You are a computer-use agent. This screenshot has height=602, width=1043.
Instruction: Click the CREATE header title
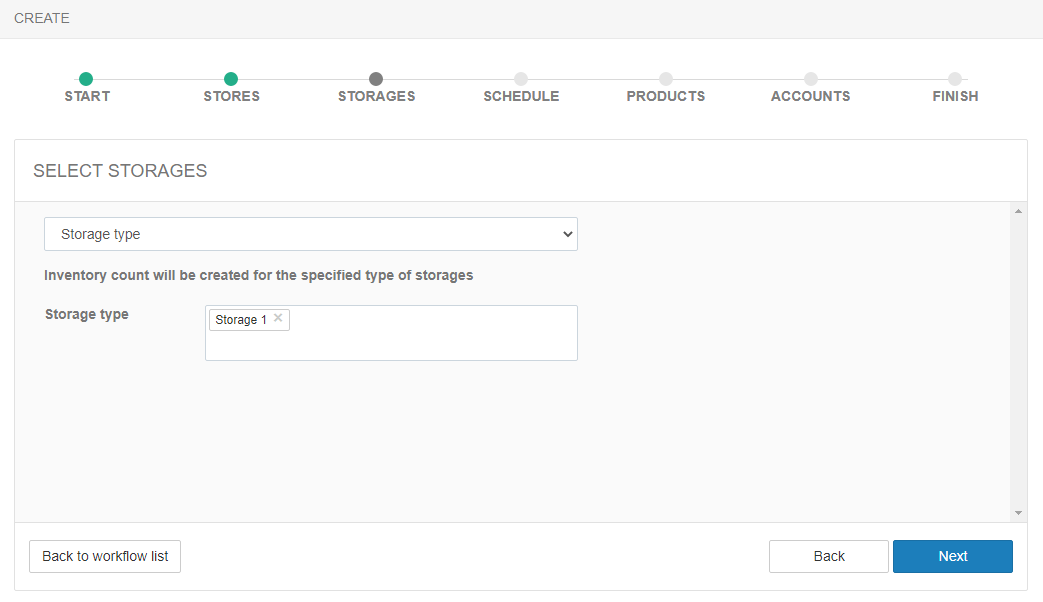click(x=42, y=18)
